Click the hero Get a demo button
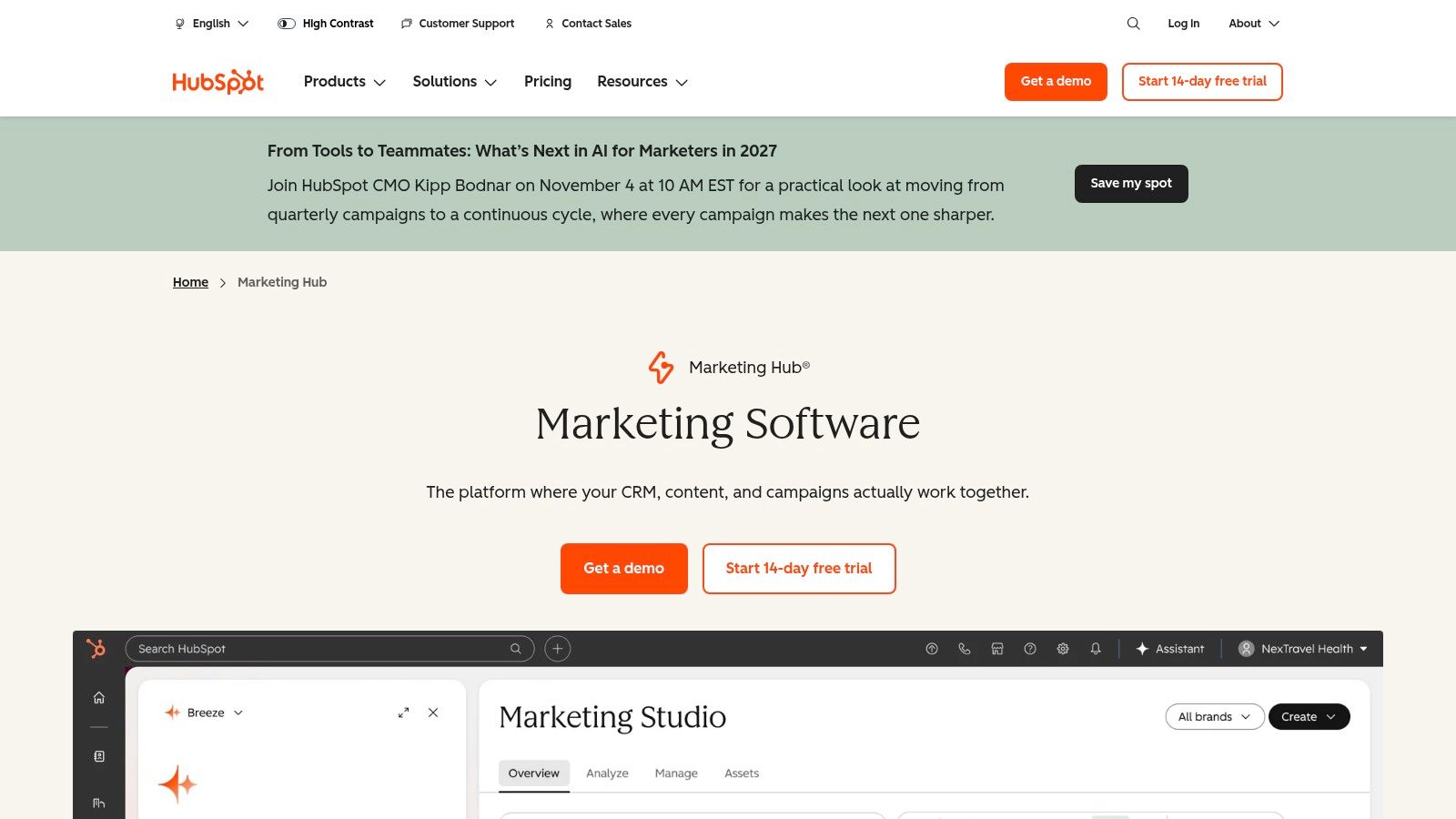The image size is (1456, 819). coord(624,569)
